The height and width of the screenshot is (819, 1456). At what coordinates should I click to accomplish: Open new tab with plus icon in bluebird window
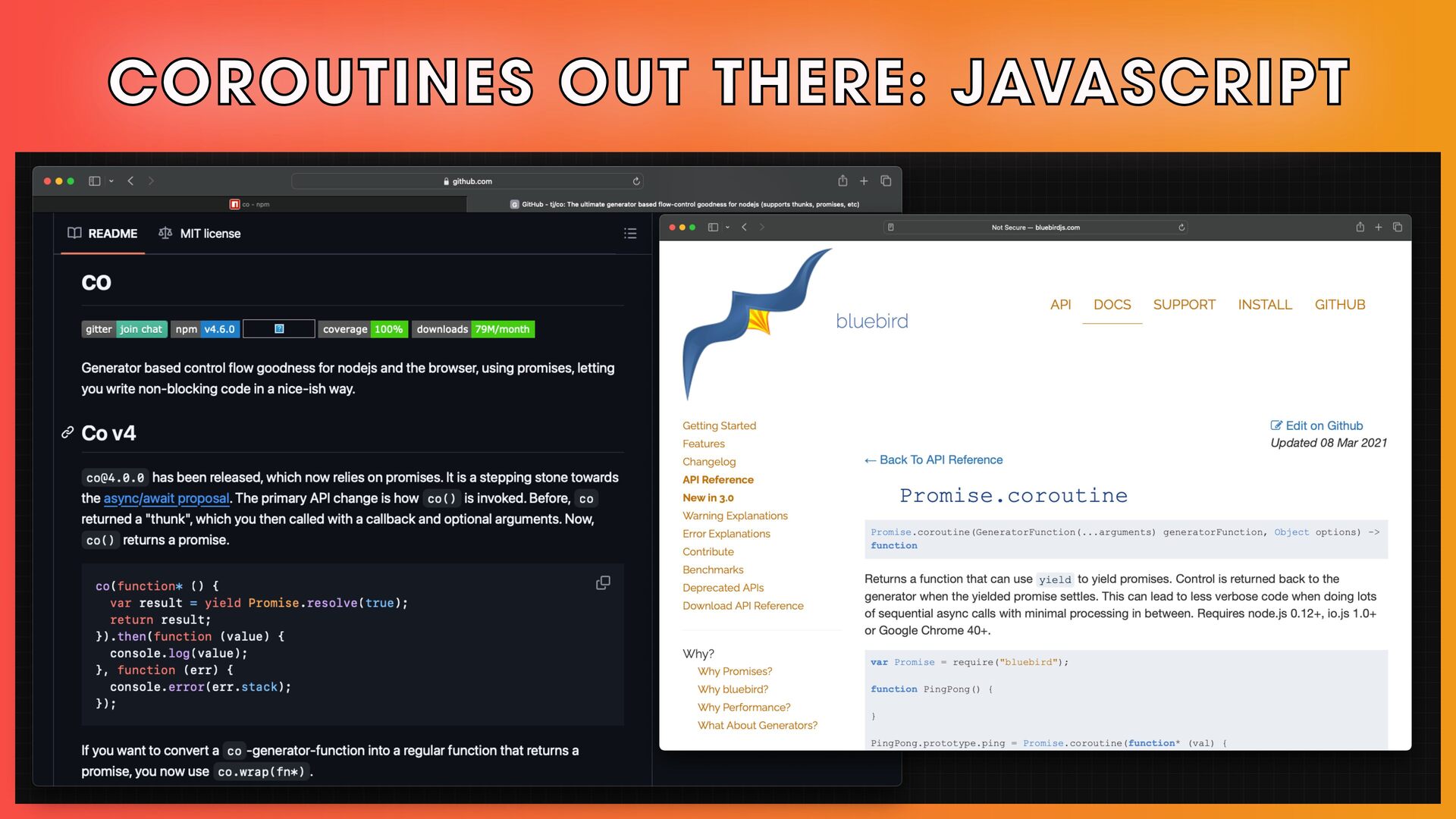click(1379, 227)
